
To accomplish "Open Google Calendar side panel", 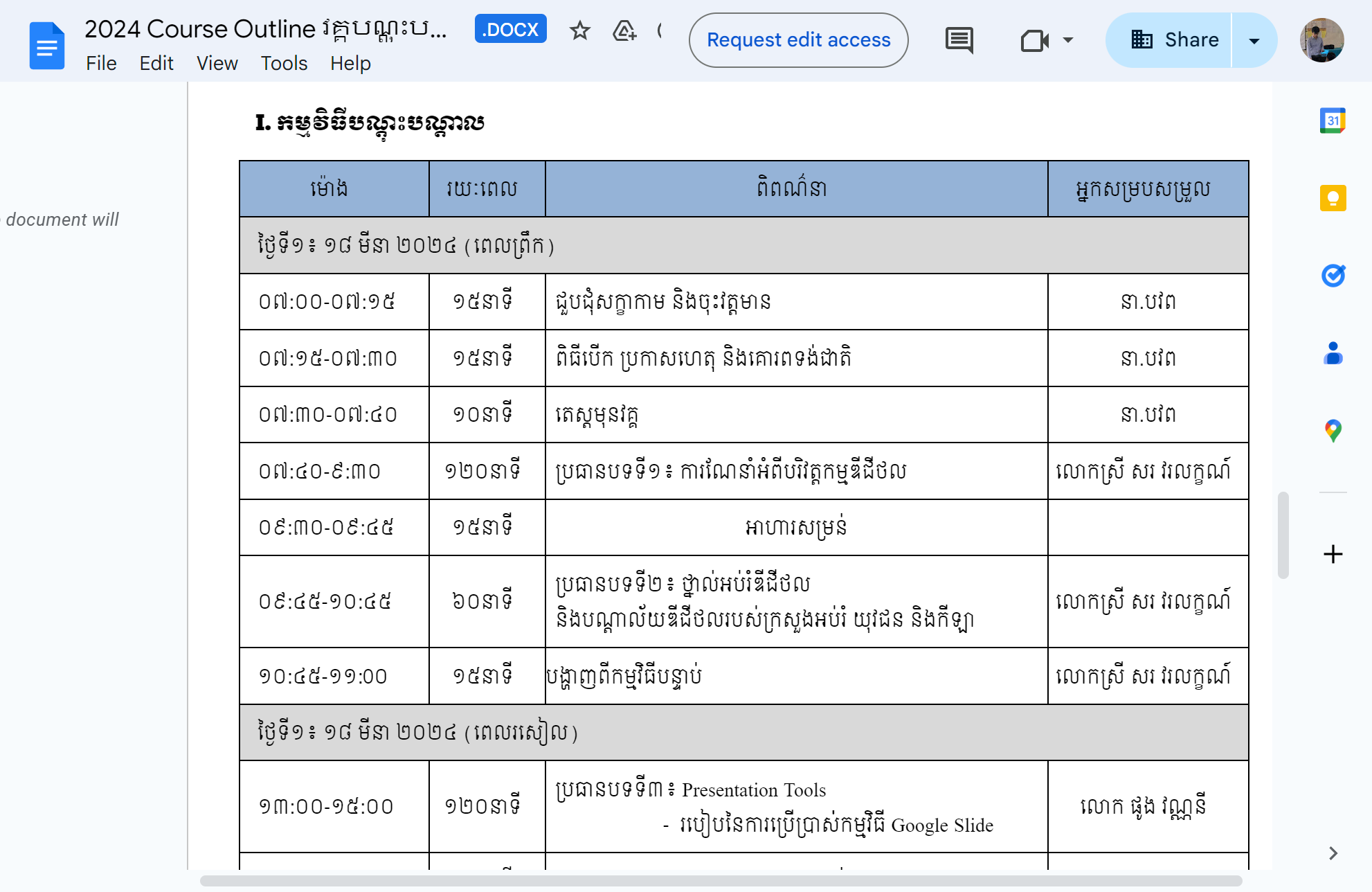I will click(x=1333, y=119).
